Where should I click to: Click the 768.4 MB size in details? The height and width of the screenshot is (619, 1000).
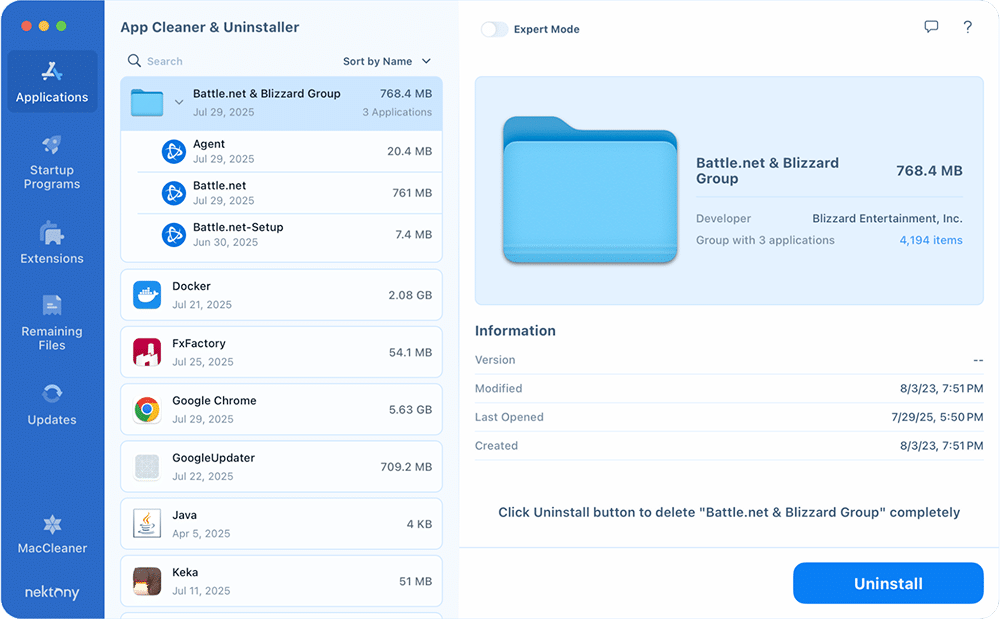(929, 171)
